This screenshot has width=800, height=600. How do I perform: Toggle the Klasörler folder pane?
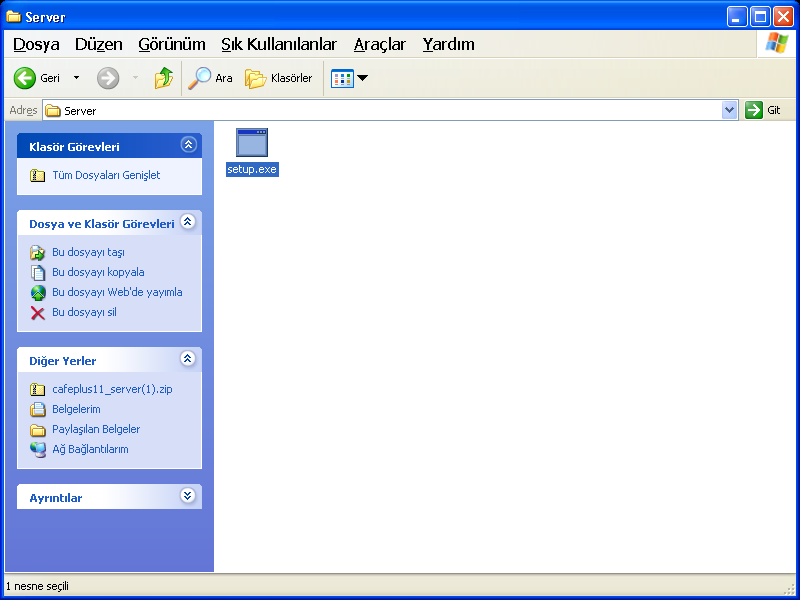279,78
